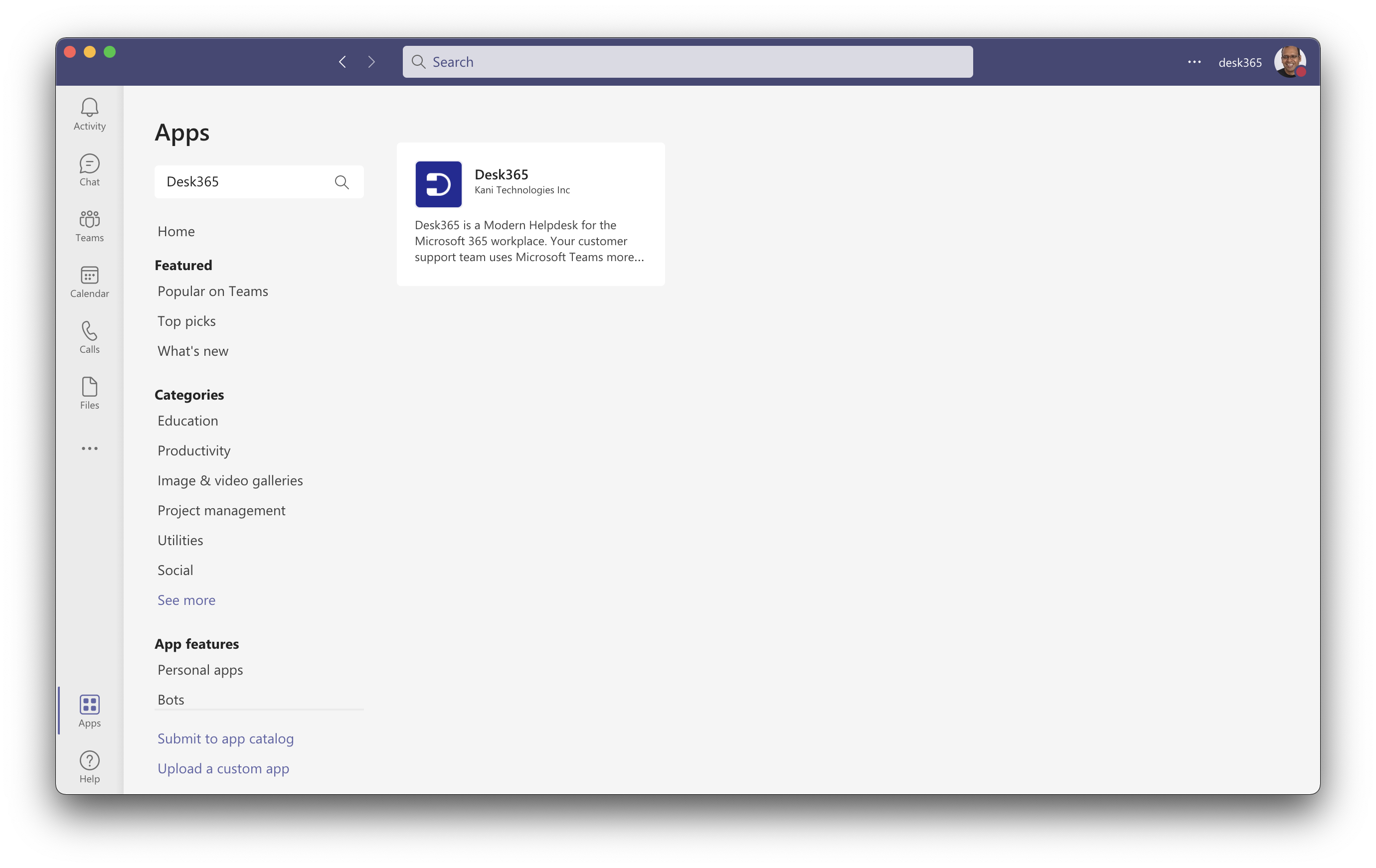Filter by Bots
This screenshot has height=868, width=1376.
[x=171, y=700]
